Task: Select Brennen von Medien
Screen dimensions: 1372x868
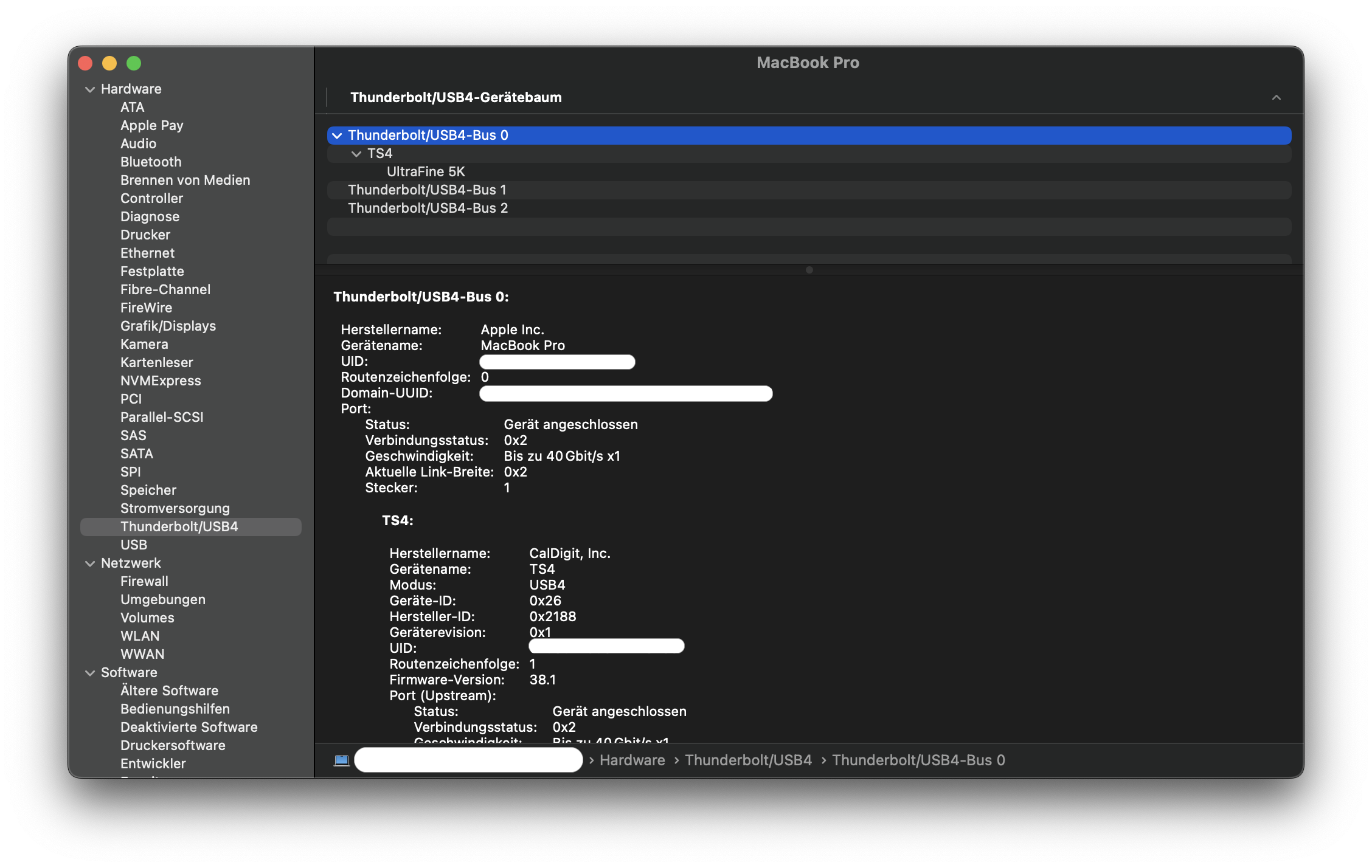Action: click(185, 180)
